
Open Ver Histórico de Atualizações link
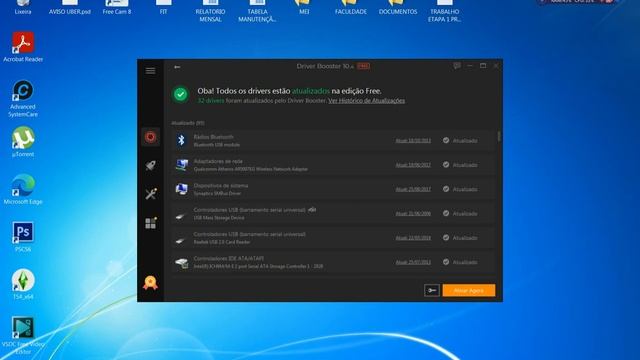[367, 100]
